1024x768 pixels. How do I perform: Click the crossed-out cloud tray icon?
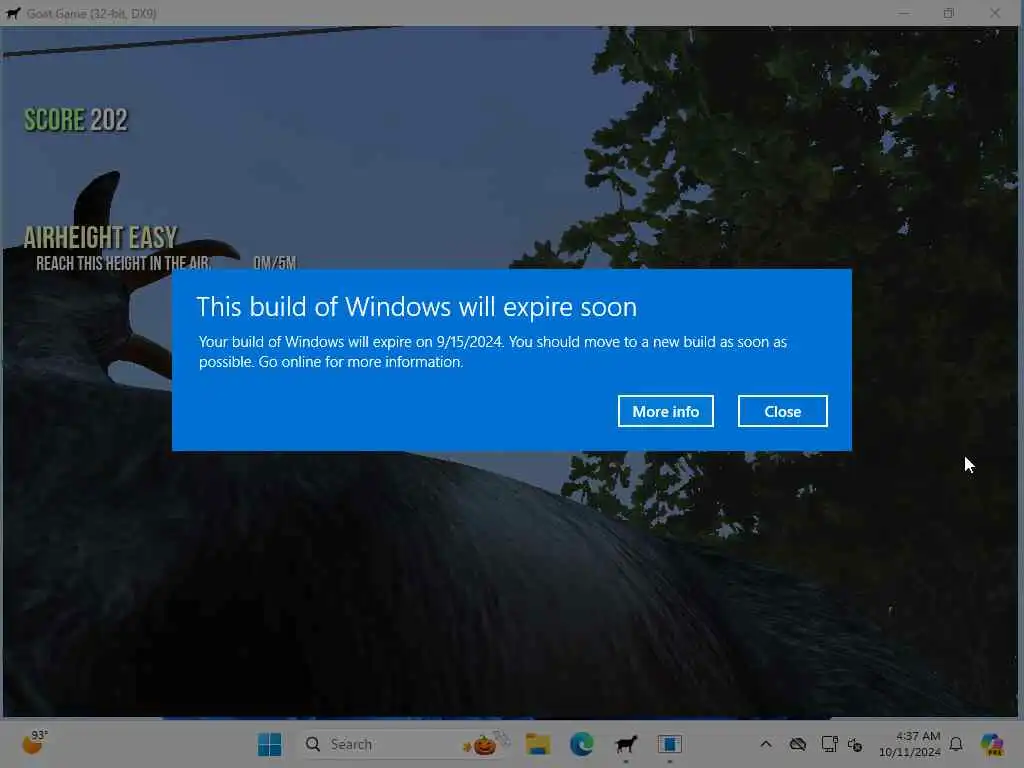(x=797, y=744)
